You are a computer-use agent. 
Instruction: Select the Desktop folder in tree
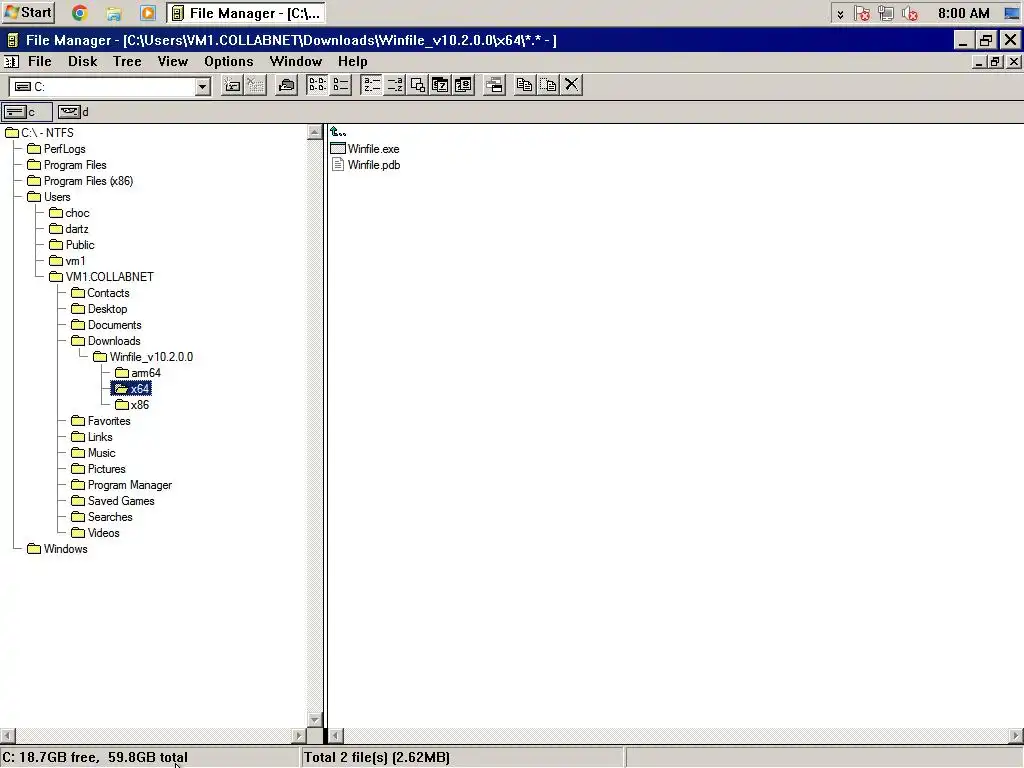[99, 309]
